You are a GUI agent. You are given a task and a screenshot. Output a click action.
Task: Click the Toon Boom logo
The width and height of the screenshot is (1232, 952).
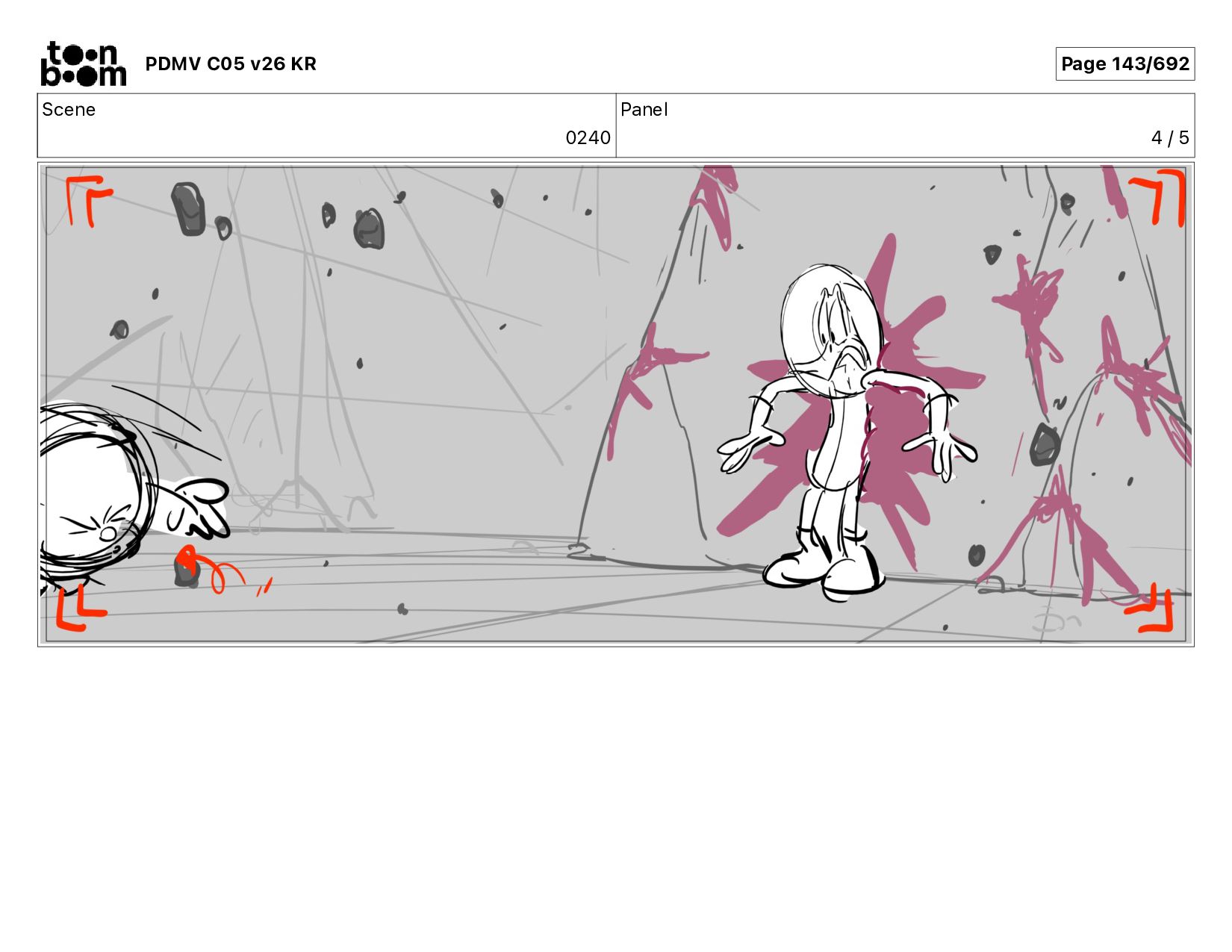coord(83,64)
